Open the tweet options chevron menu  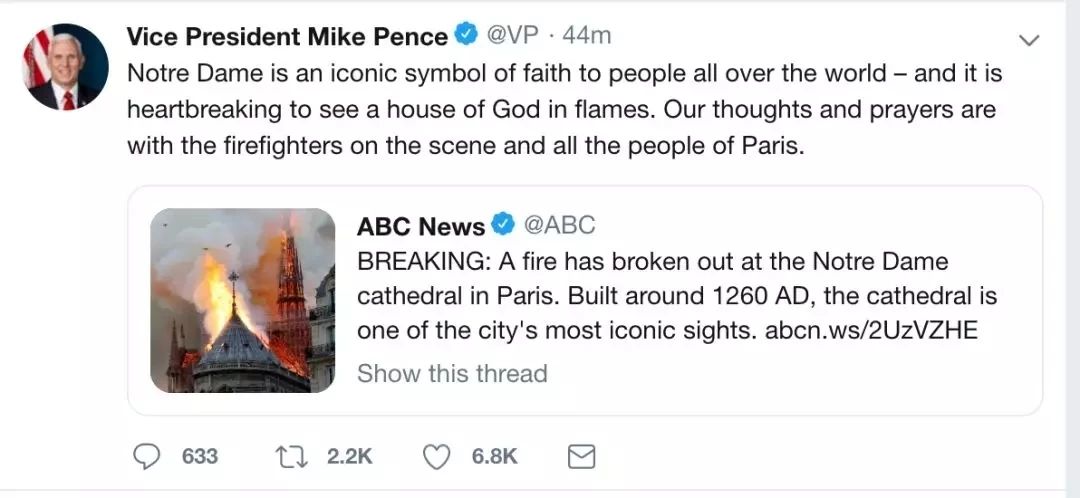(1028, 40)
